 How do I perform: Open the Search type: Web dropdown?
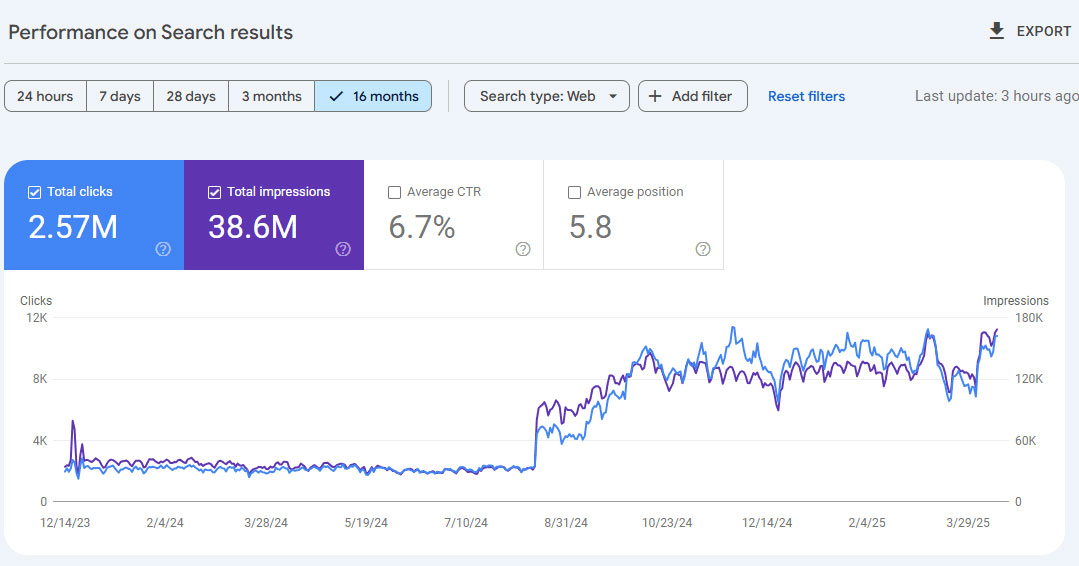coord(546,96)
